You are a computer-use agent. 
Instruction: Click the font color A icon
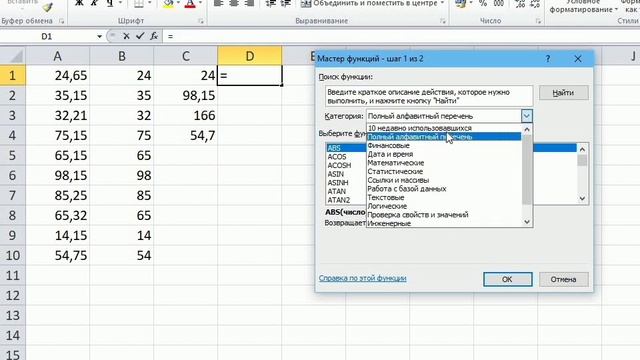(x=190, y=4)
